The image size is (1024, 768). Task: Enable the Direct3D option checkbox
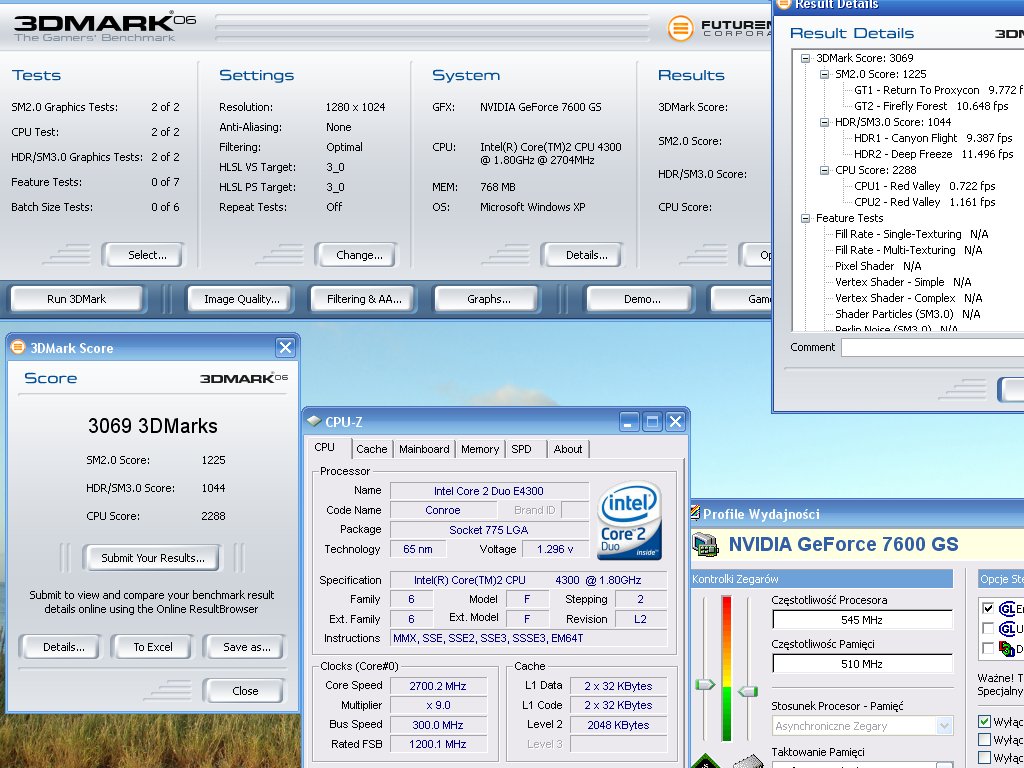(x=987, y=648)
